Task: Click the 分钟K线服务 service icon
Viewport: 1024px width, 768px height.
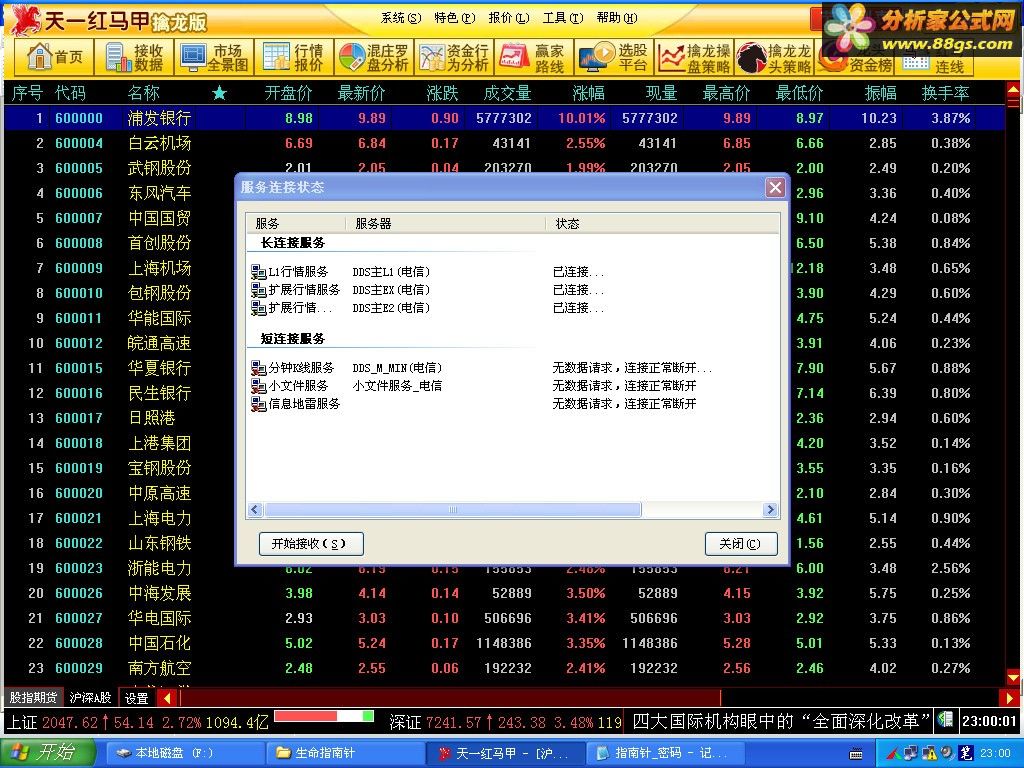Action: click(258, 368)
